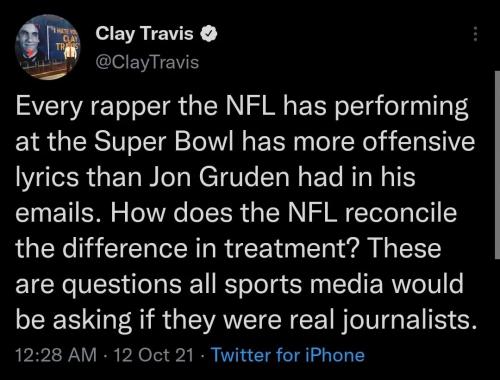This screenshot has height=380, width=500.
Task: Click the Clay Travis display name
Action: [144, 34]
